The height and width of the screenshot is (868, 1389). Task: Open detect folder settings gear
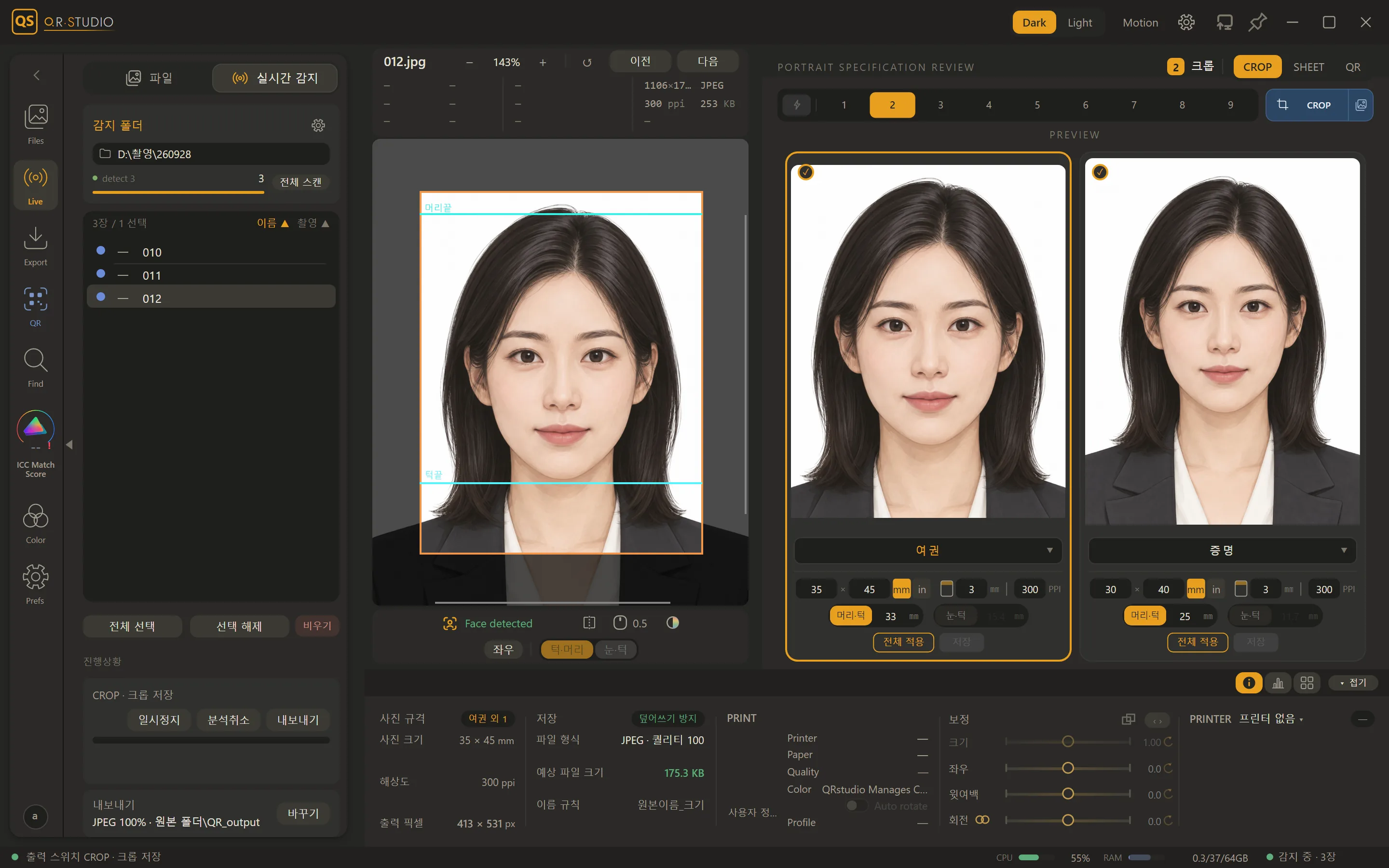coord(318,125)
